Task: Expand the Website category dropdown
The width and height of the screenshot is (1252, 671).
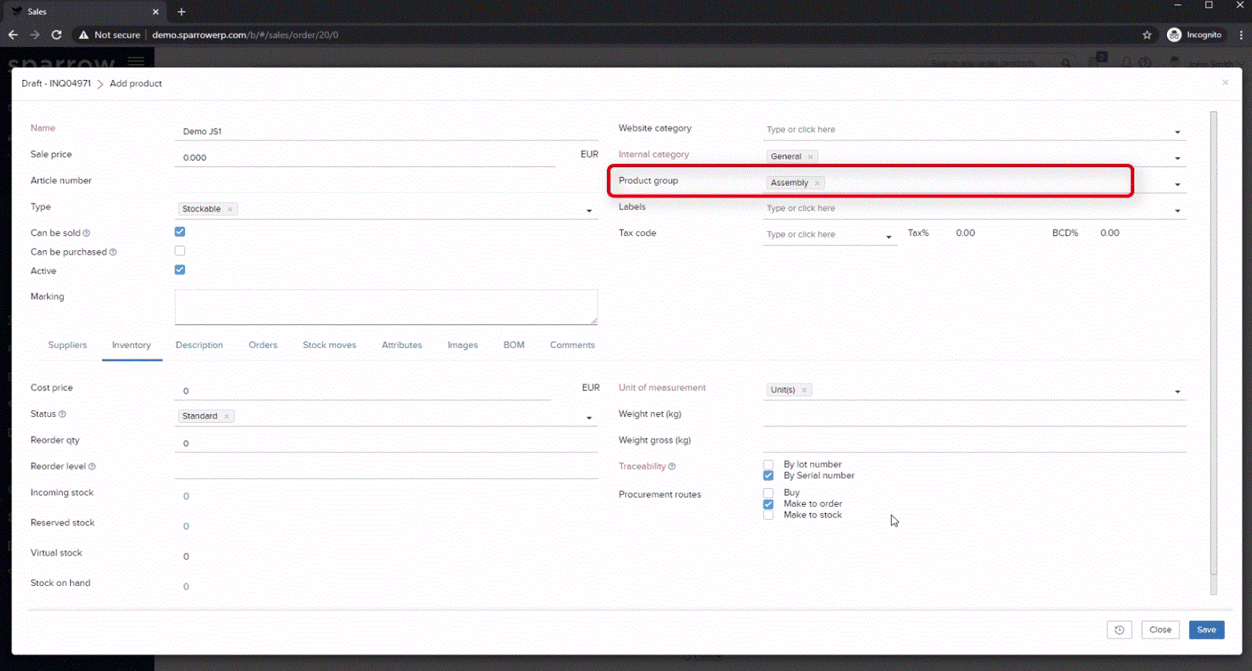Action: click(x=1177, y=132)
